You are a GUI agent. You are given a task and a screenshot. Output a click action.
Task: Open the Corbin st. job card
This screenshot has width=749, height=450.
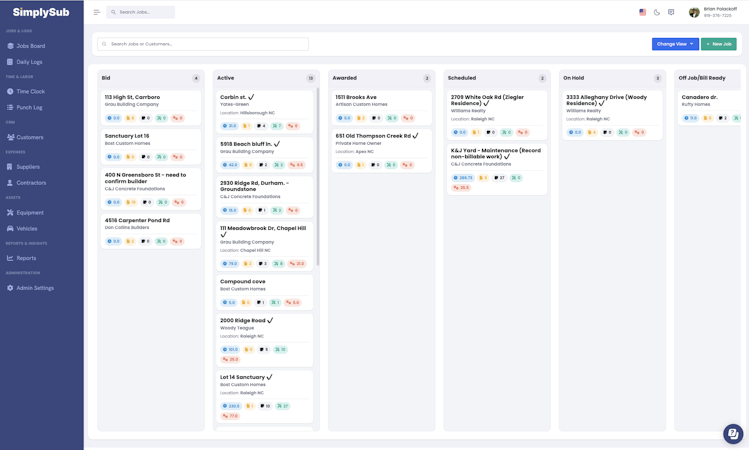(237, 98)
